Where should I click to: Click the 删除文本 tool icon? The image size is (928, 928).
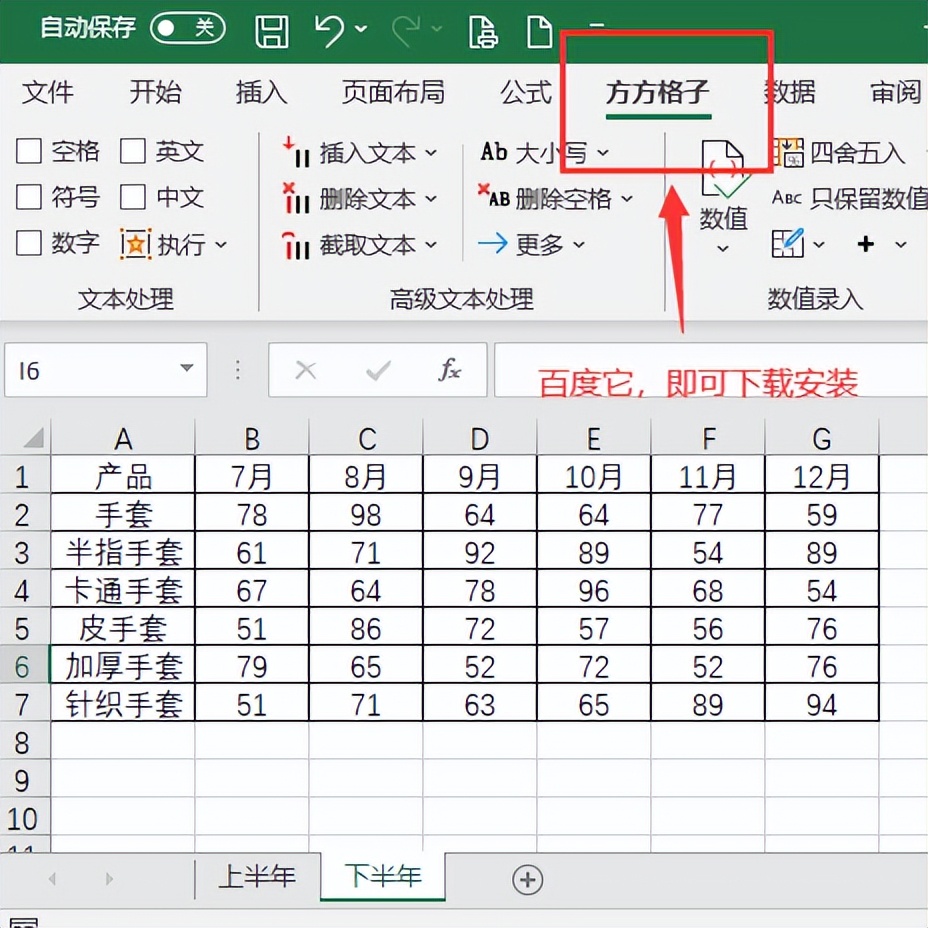(296, 199)
